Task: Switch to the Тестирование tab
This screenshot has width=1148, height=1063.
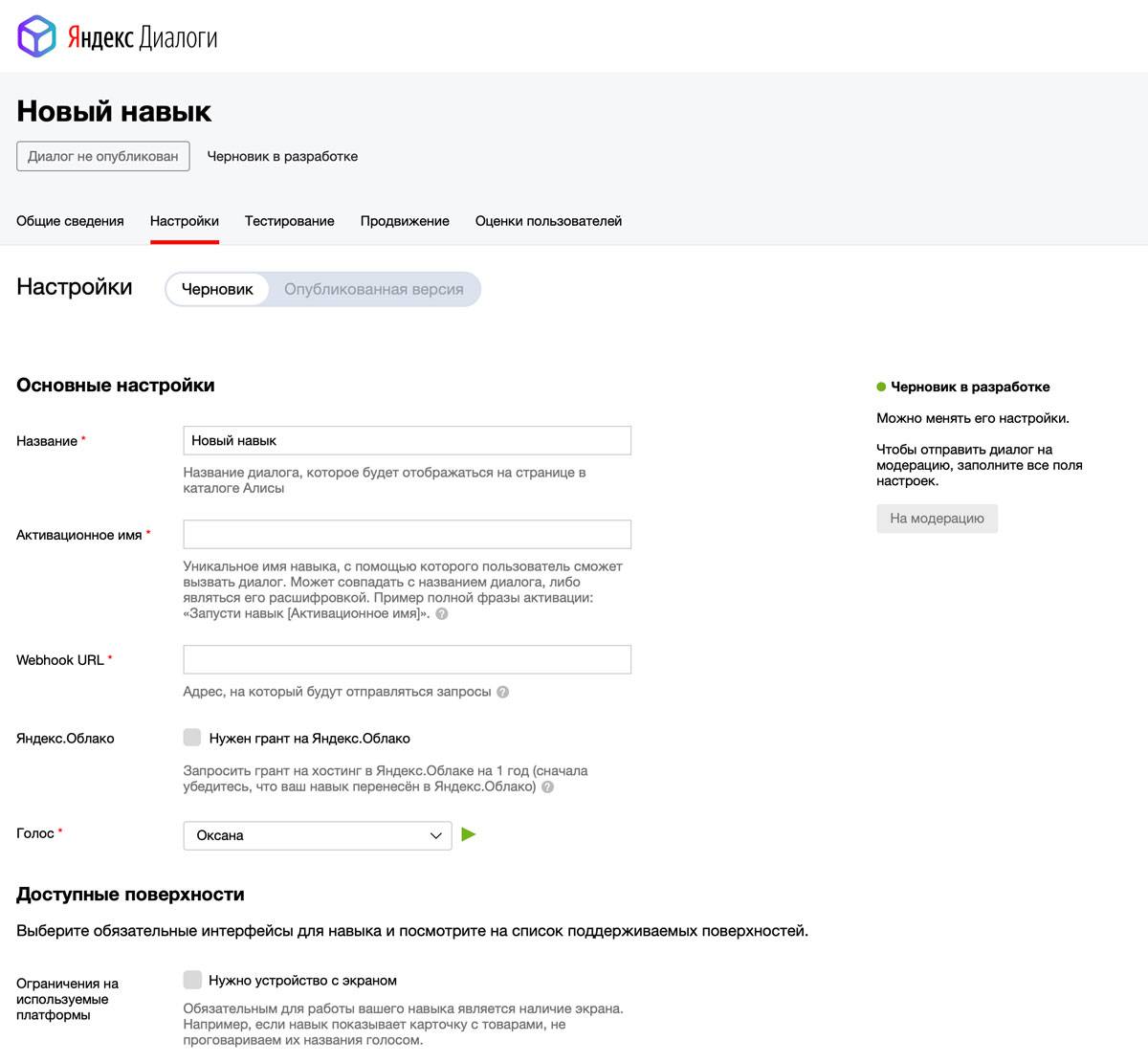Action: [289, 221]
